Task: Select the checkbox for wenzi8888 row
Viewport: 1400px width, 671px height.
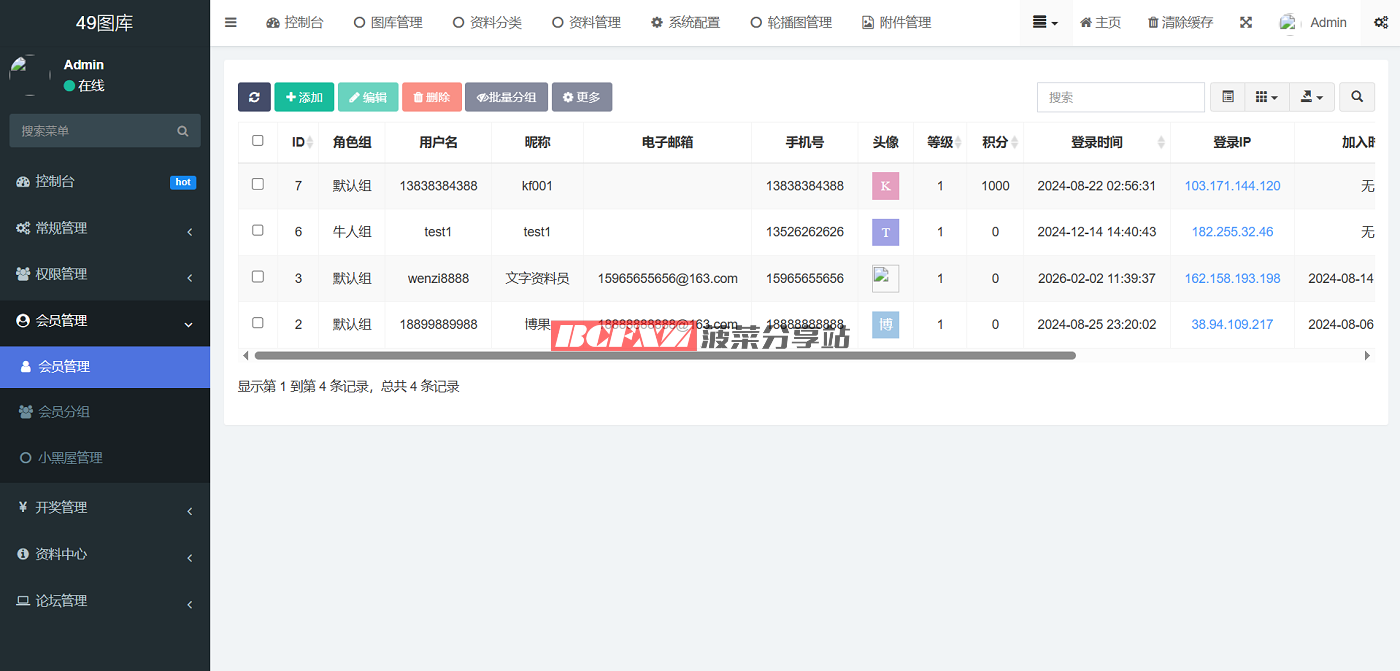Action: click(258, 277)
